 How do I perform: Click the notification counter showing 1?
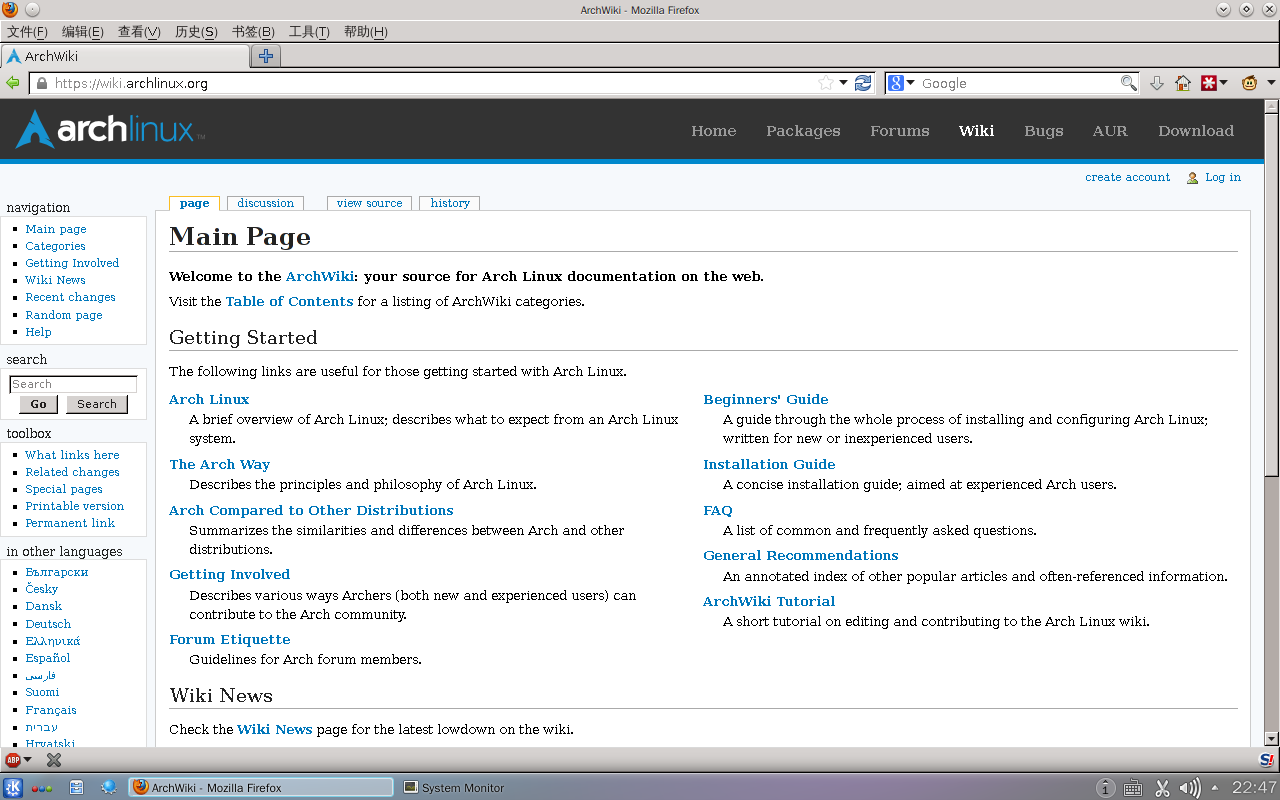(1105, 788)
